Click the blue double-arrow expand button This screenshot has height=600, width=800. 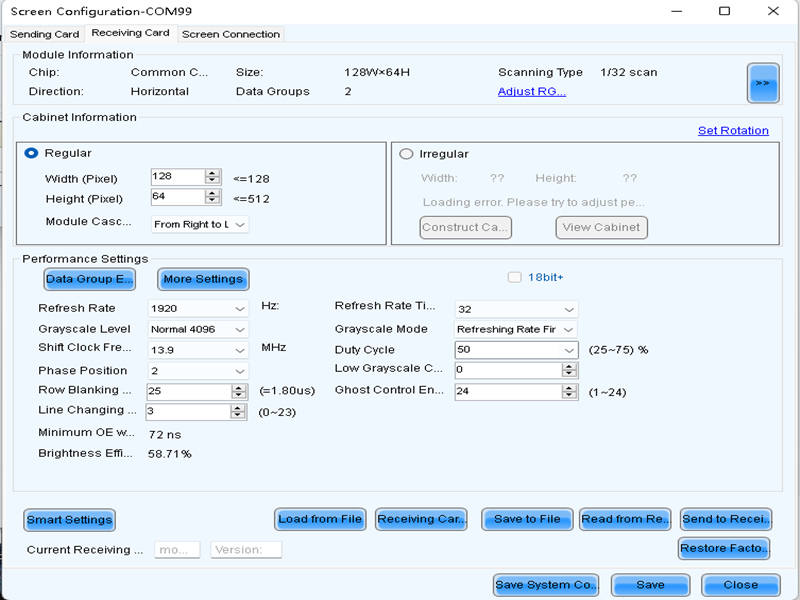click(763, 83)
